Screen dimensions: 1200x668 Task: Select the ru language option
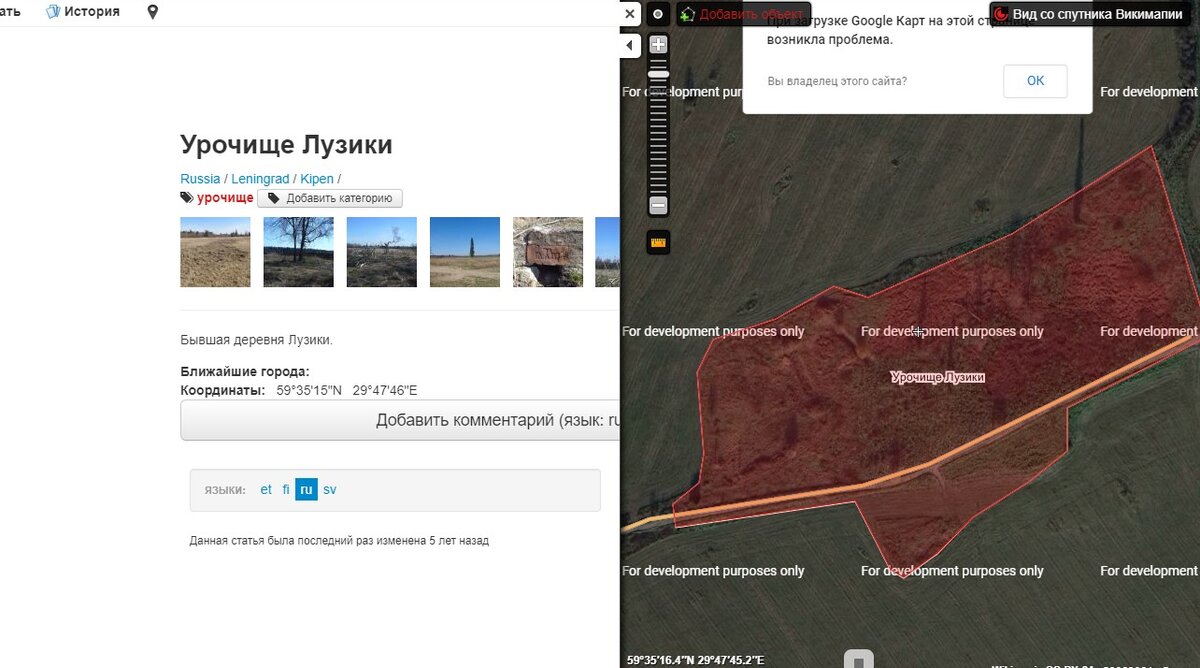[x=306, y=489]
